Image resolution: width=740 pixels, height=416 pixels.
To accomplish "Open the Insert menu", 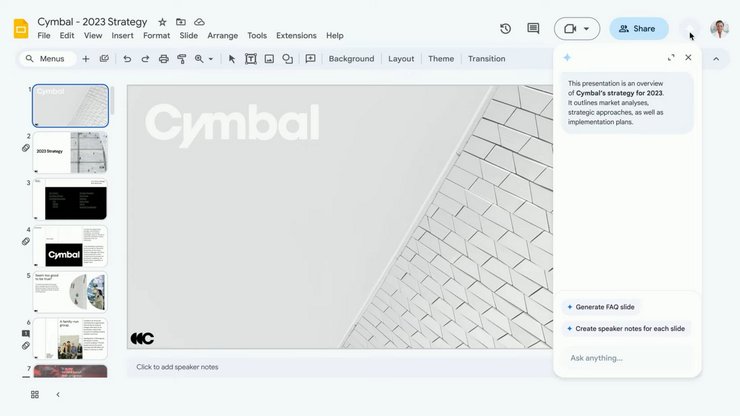I will point(122,36).
